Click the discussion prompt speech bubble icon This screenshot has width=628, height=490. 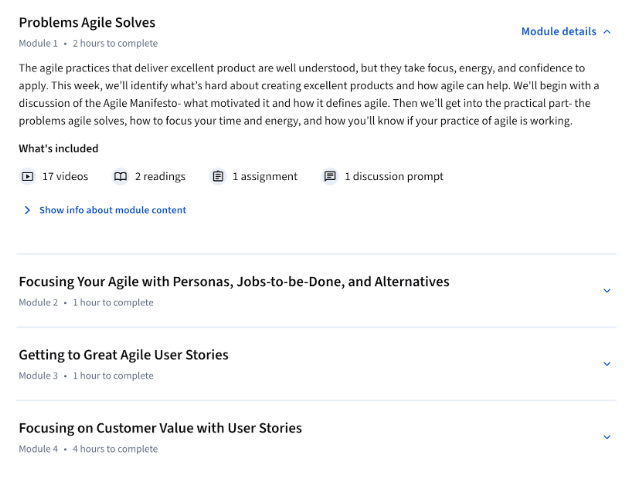[330, 177]
